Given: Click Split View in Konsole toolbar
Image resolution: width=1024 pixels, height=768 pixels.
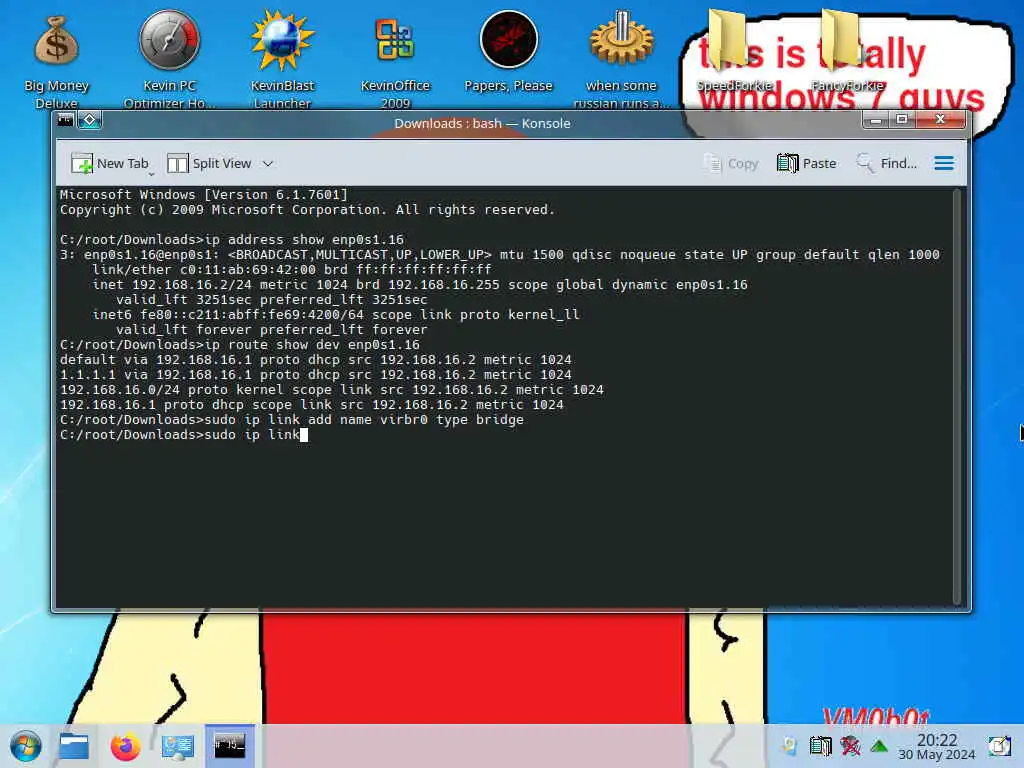Looking at the screenshot, I should [210, 163].
